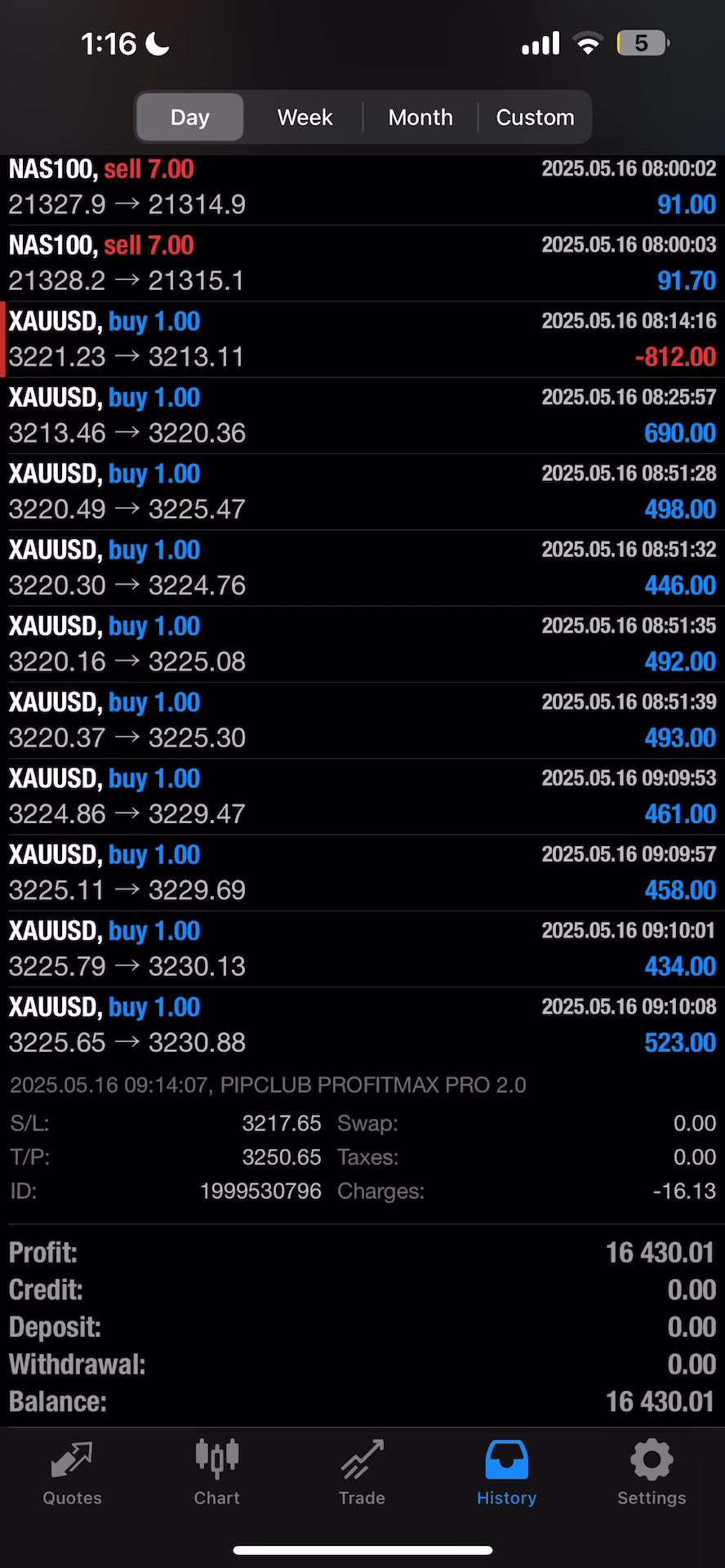Open the Settings gear icon
This screenshot has width=725, height=1568.
652,1459
